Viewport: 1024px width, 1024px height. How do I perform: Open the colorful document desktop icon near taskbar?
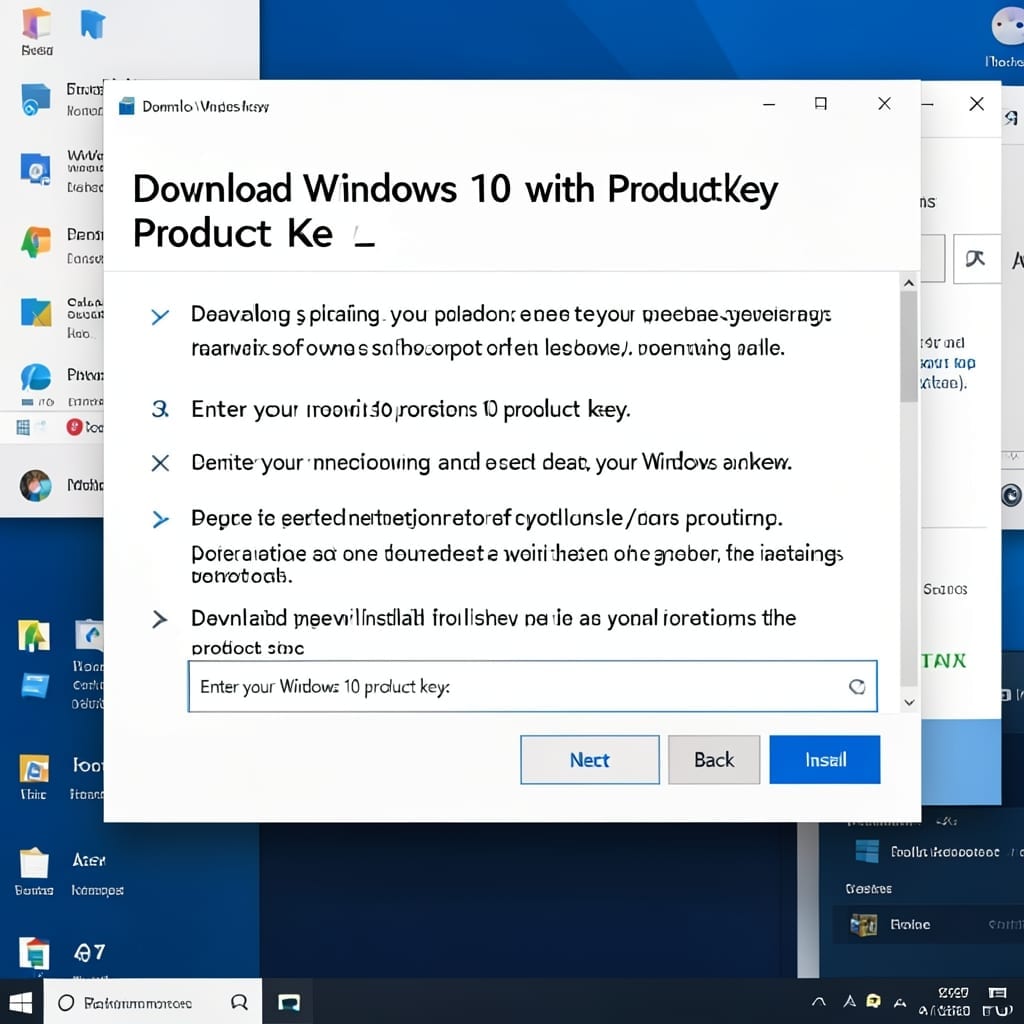click(x=34, y=952)
